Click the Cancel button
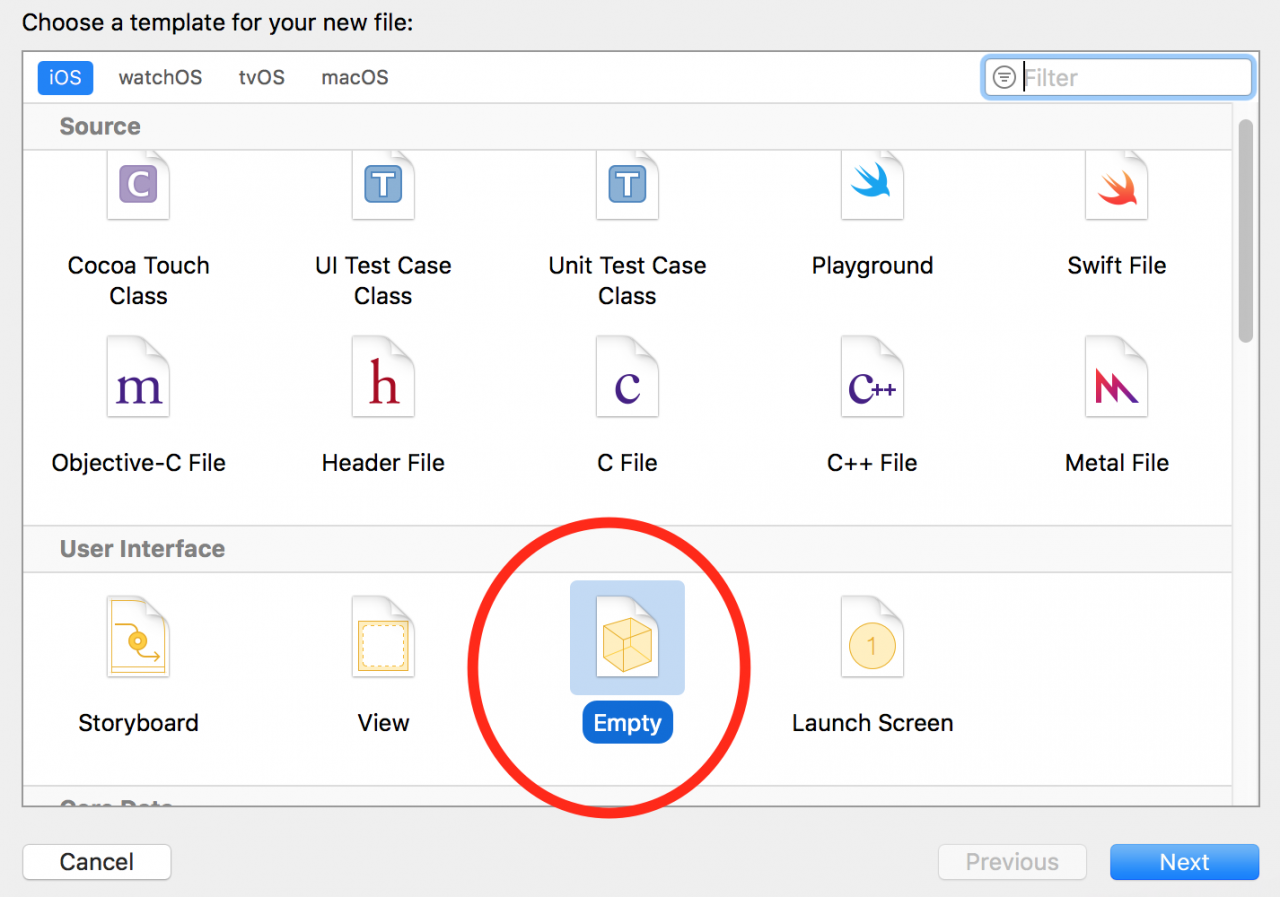1280x897 pixels. pyautogui.click(x=97, y=862)
